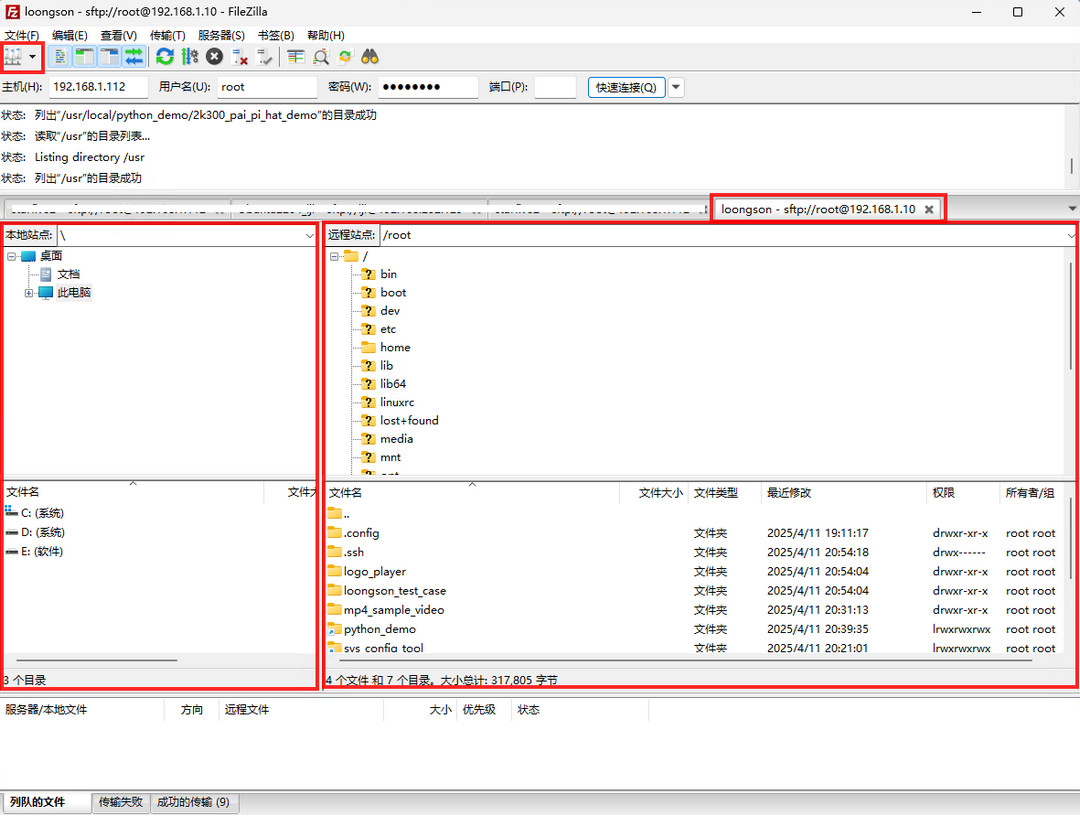Expand the 此电脑 tree node
Screen dimensions: 1080x816
point(29,293)
